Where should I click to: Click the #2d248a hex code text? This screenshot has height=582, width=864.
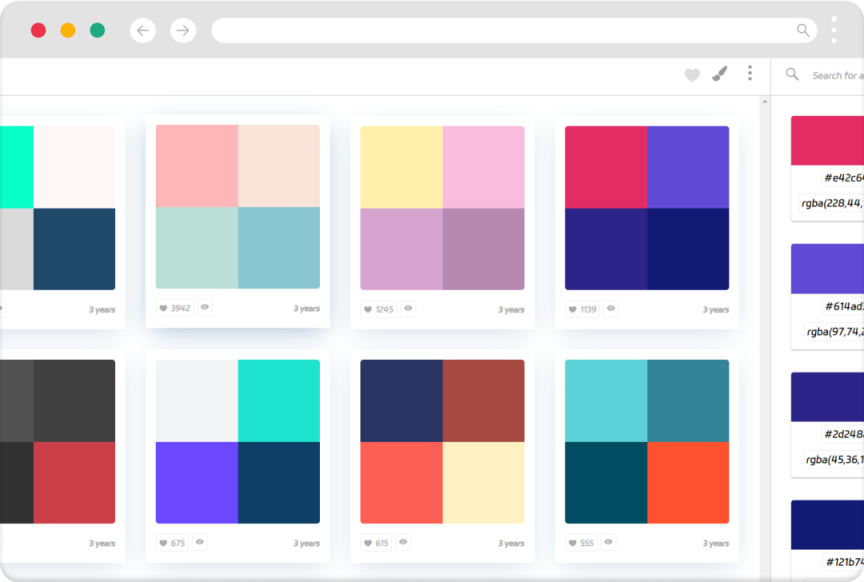[844, 434]
